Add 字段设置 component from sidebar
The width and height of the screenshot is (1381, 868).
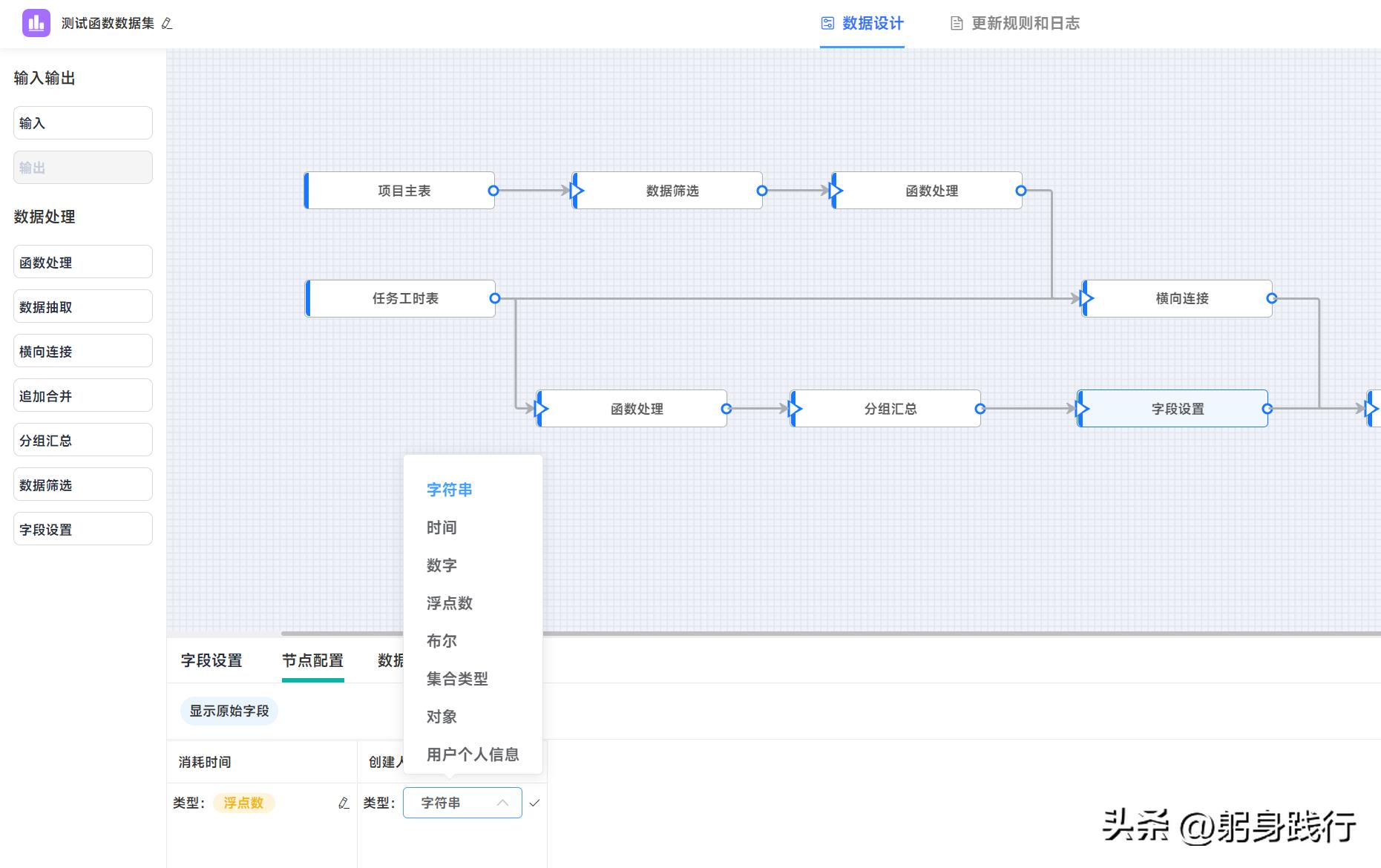pos(83,529)
